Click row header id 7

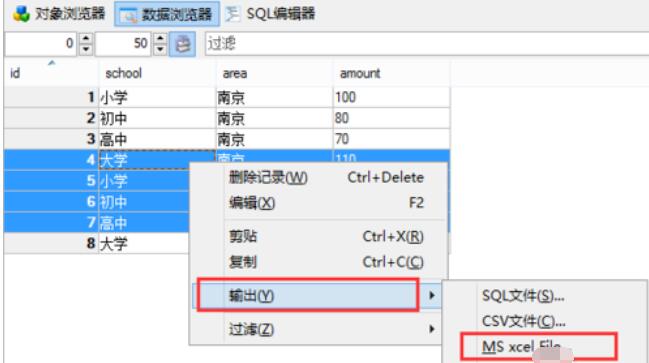pos(51,223)
